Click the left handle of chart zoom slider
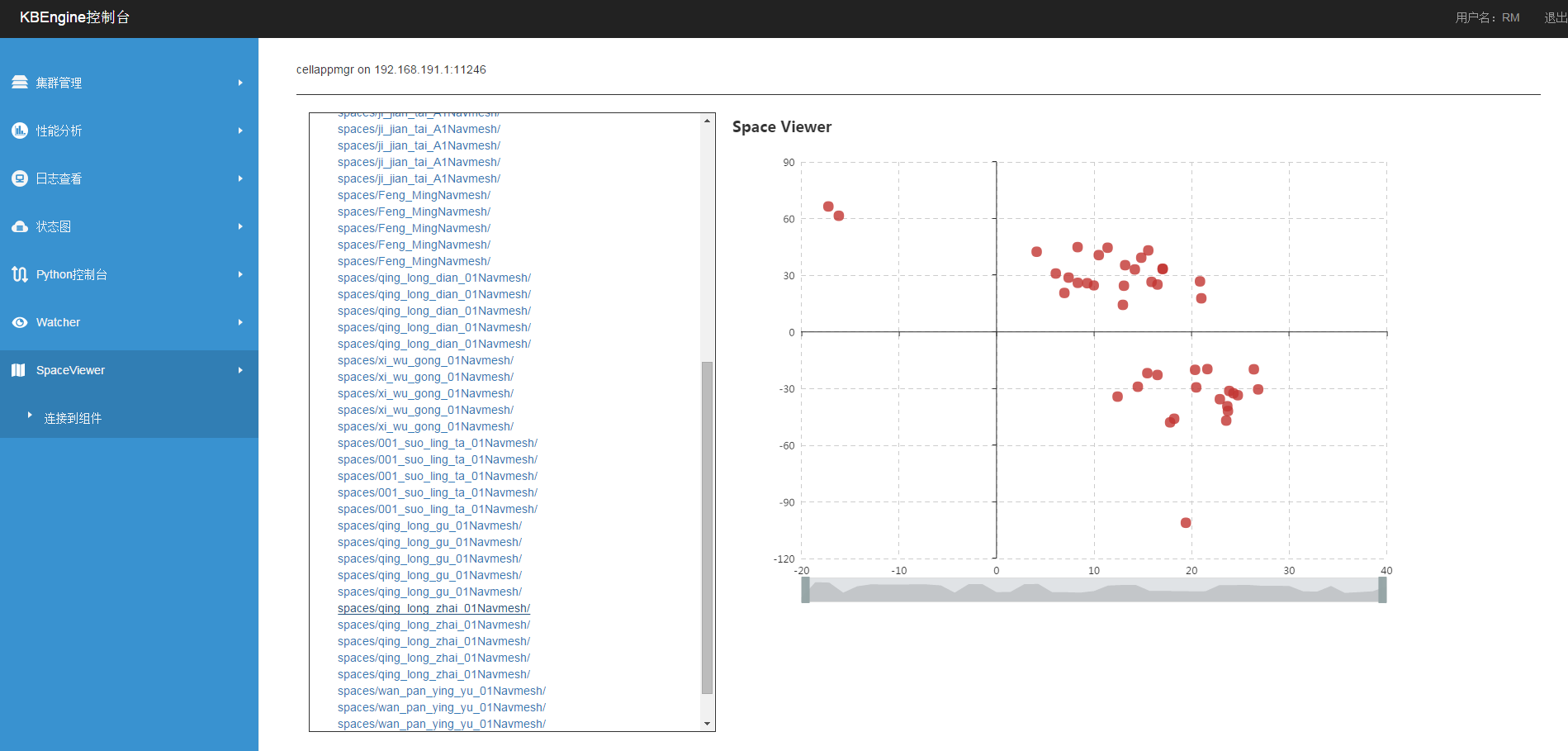The width and height of the screenshot is (1568, 751). click(806, 590)
